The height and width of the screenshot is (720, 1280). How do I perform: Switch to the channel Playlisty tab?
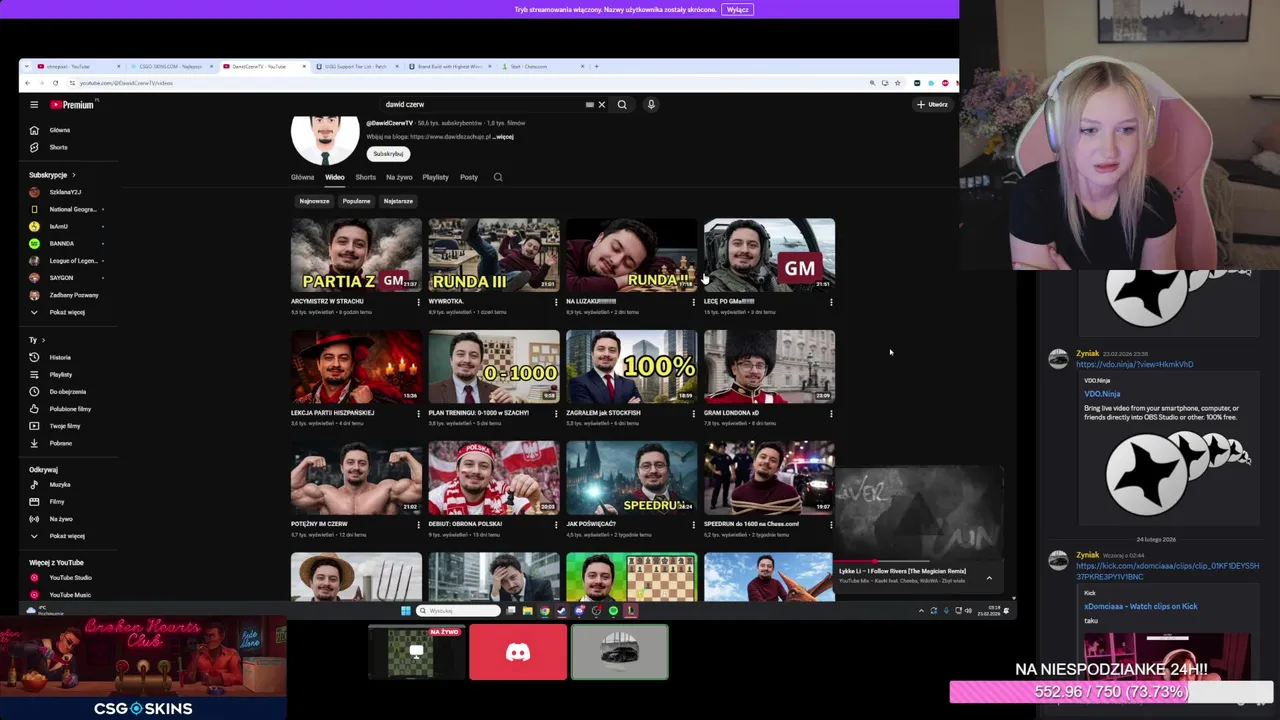point(435,177)
